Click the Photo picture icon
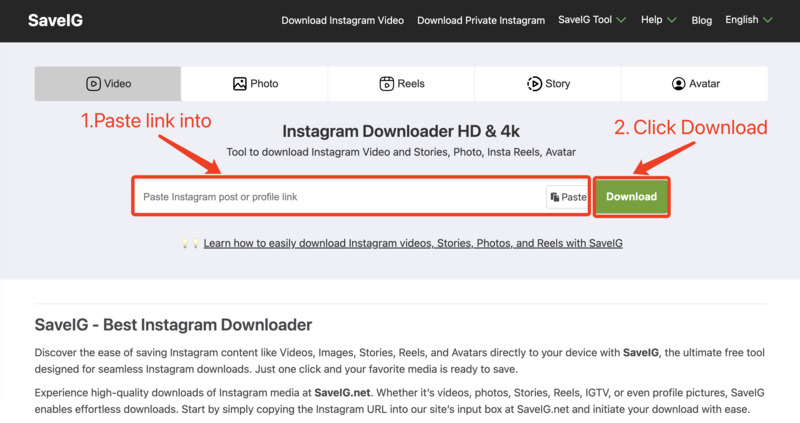 240,84
